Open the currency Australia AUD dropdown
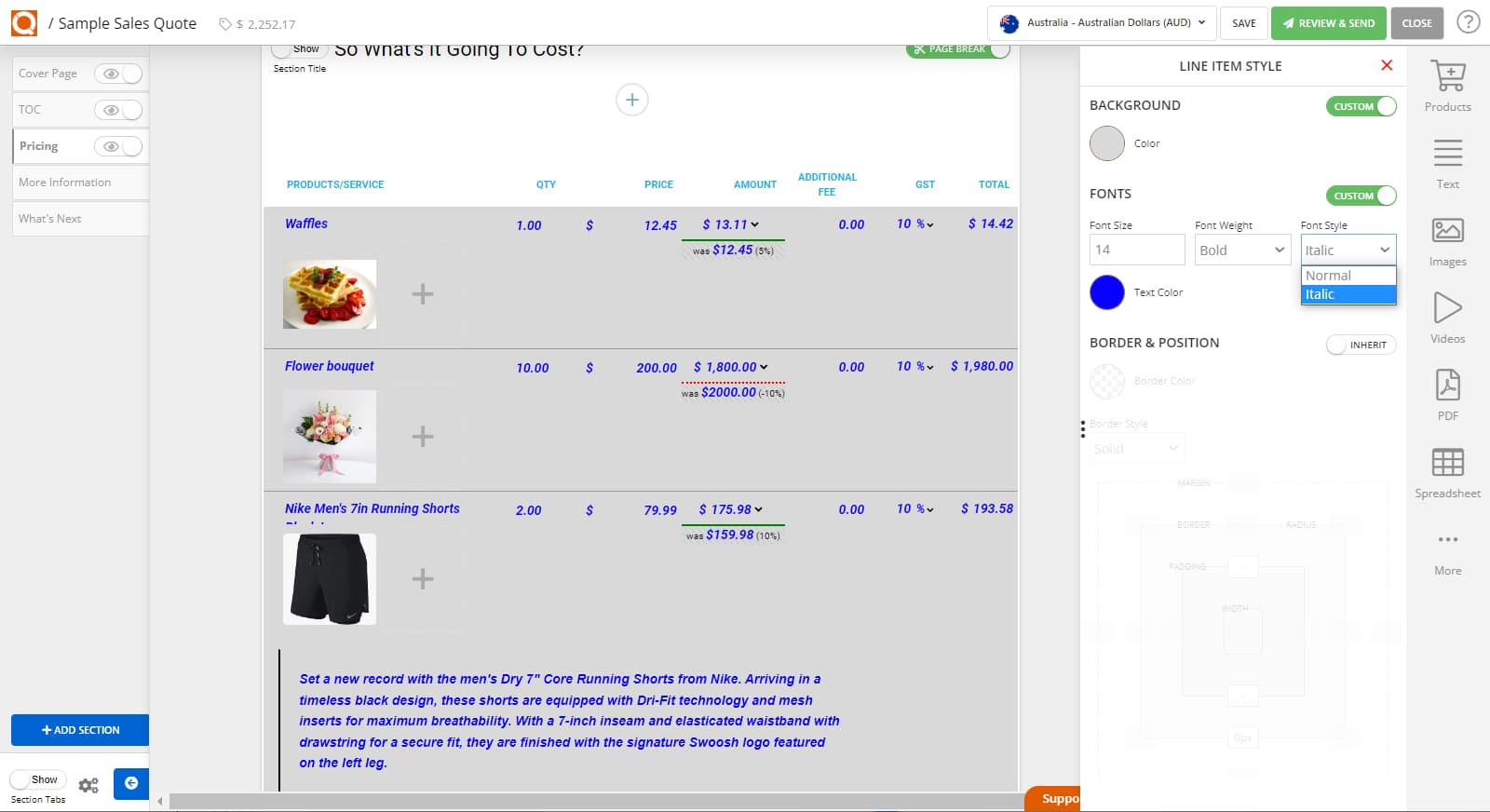The width and height of the screenshot is (1490, 812). tap(1102, 22)
